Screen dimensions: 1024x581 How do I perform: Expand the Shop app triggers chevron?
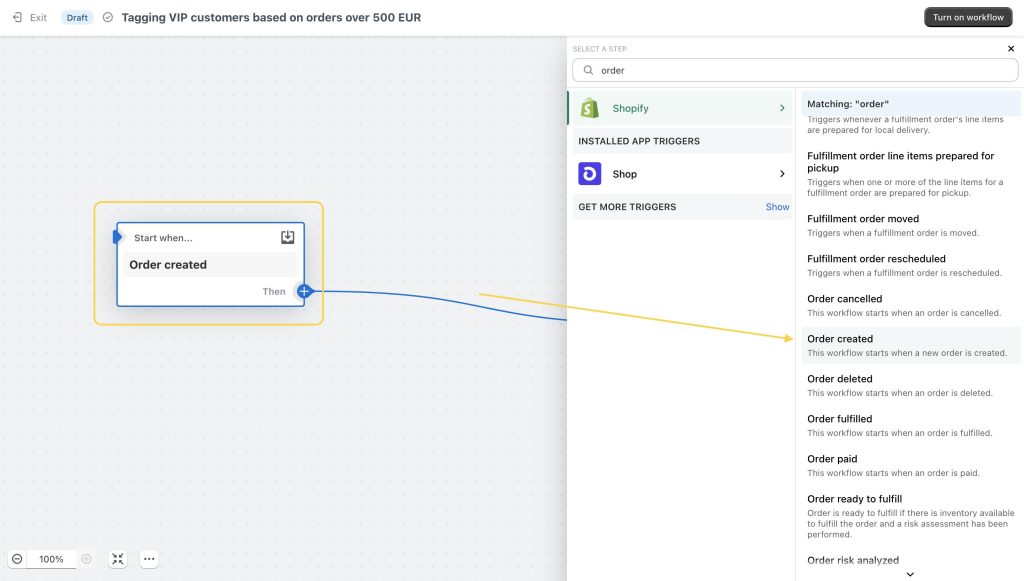tap(782, 173)
